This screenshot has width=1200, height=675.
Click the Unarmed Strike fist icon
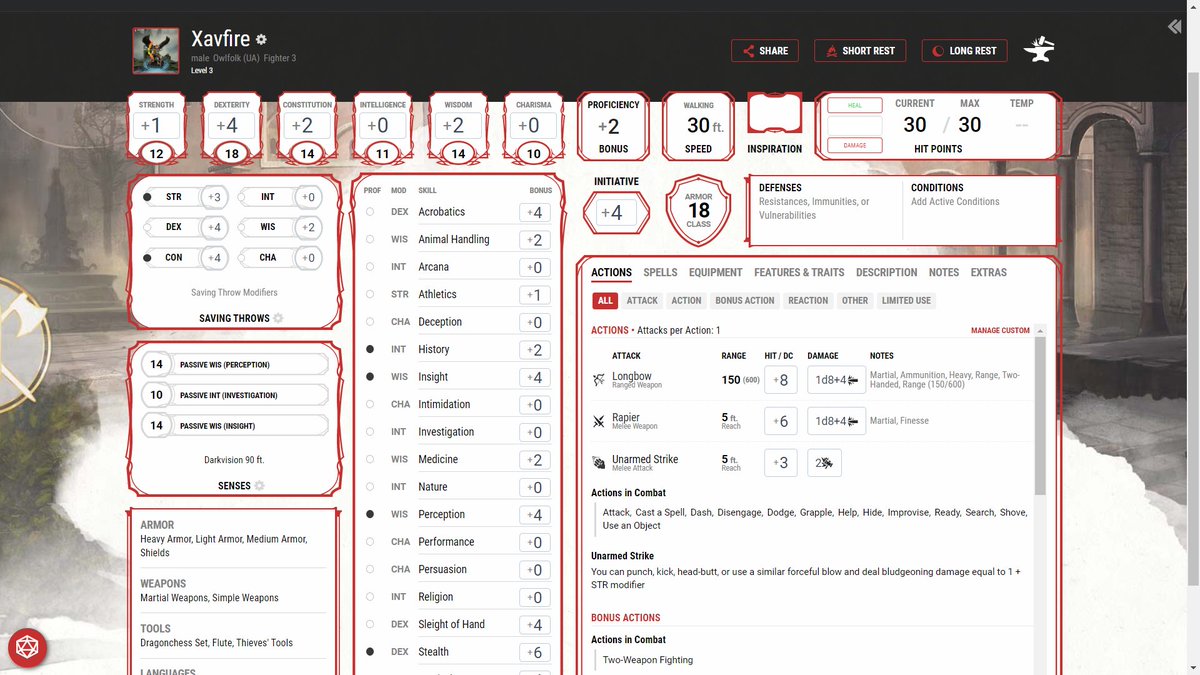pyautogui.click(x=599, y=463)
